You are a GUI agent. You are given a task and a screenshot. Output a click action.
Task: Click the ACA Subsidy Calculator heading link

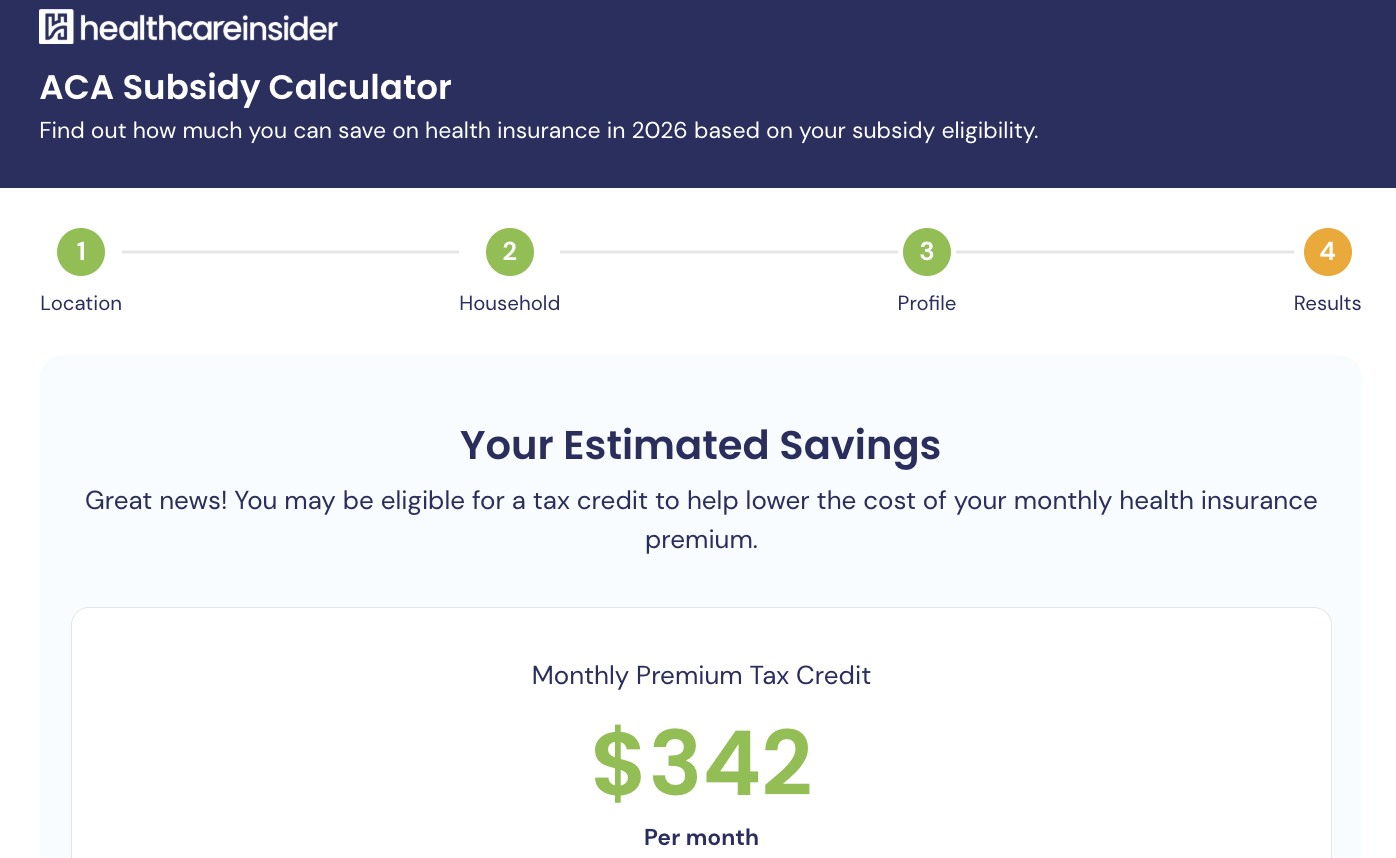pos(245,88)
